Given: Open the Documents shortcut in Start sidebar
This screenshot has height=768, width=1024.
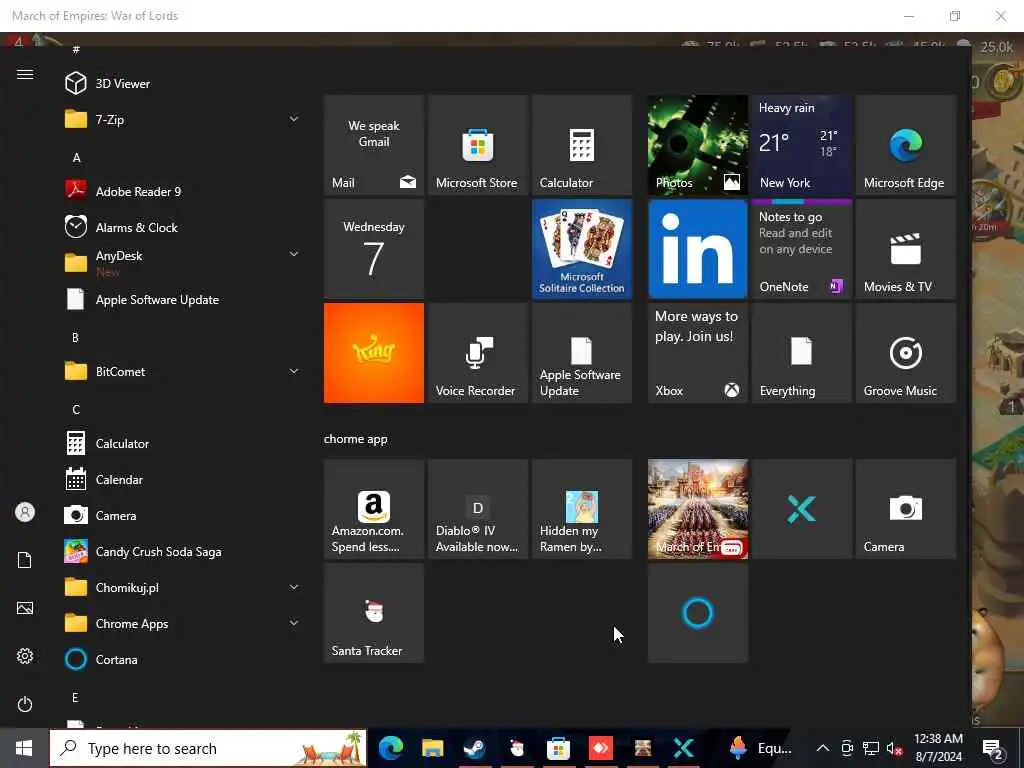Looking at the screenshot, I should pos(25,560).
